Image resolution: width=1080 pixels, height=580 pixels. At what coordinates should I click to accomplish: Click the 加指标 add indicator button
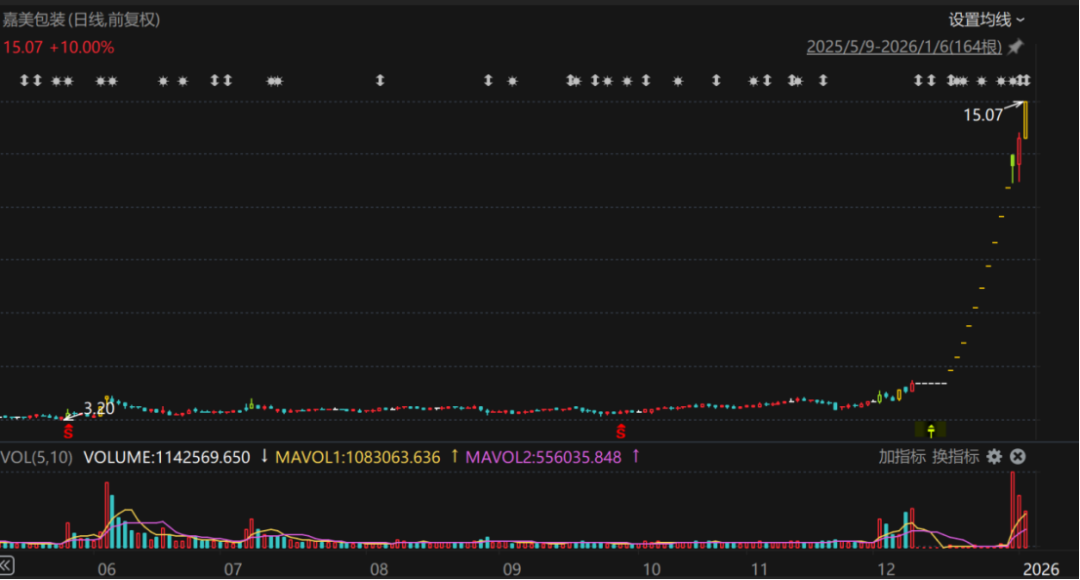(x=901, y=456)
